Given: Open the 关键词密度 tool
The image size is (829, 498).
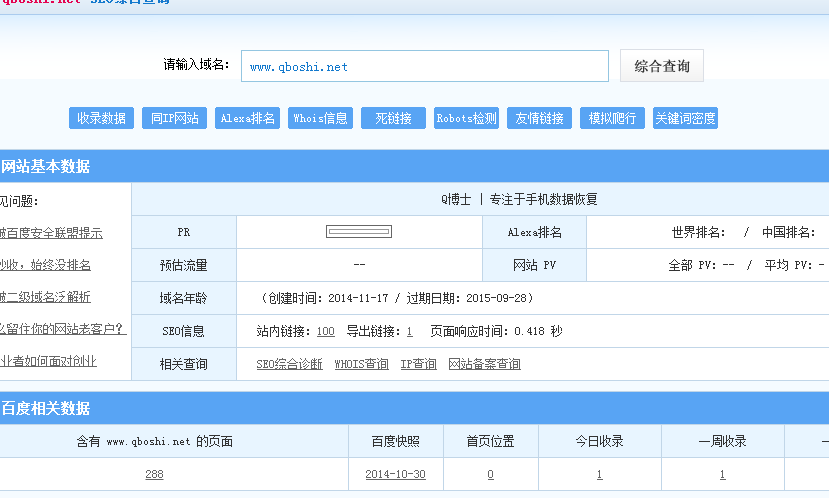Looking at the screenshot, I should 685,118.
